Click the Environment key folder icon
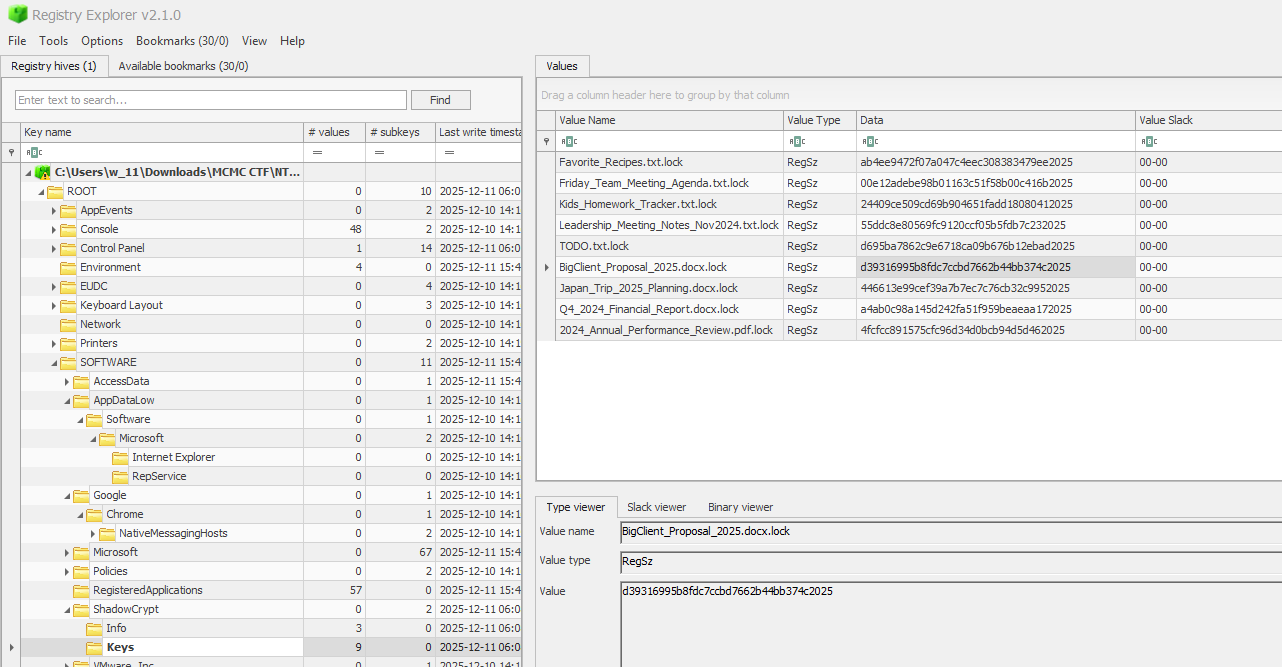The height and width of the screenshot is (667, 1282). [x=68, y=267]
